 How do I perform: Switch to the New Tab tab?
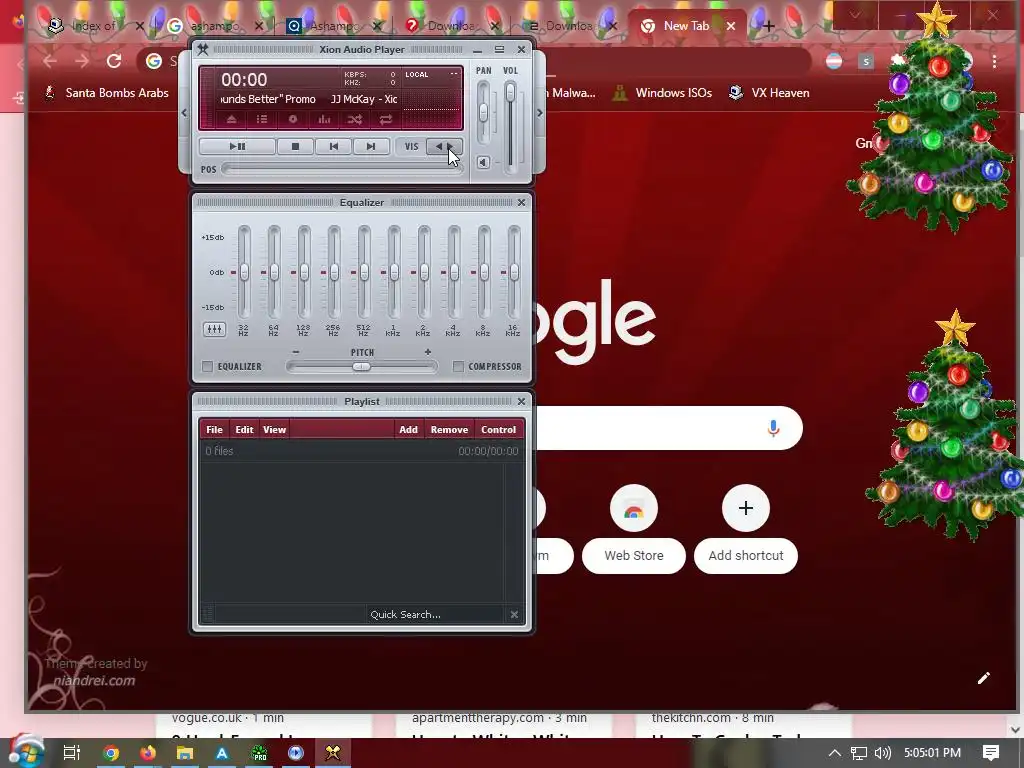tap(686, 25)
